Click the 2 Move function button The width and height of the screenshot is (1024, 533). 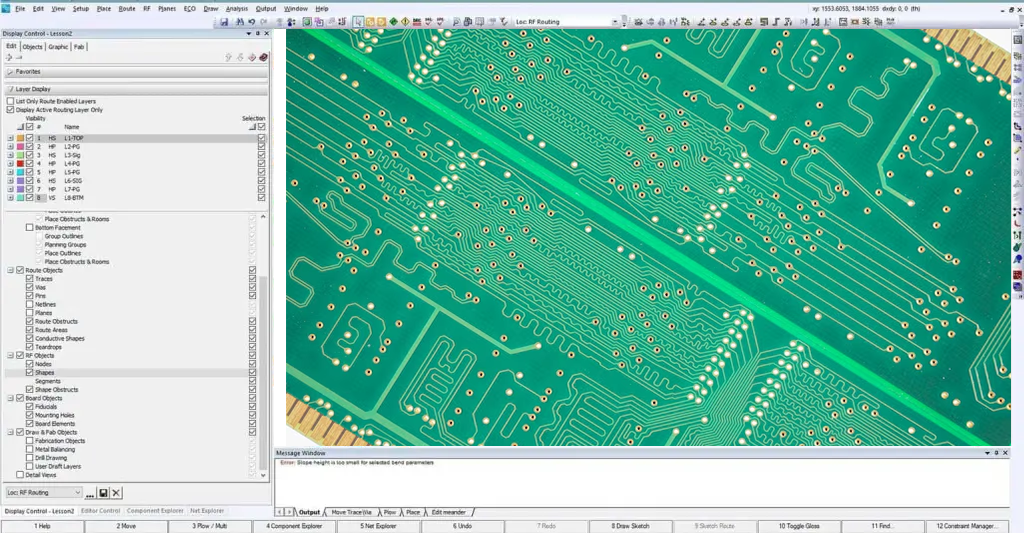(x=126, y=526)
